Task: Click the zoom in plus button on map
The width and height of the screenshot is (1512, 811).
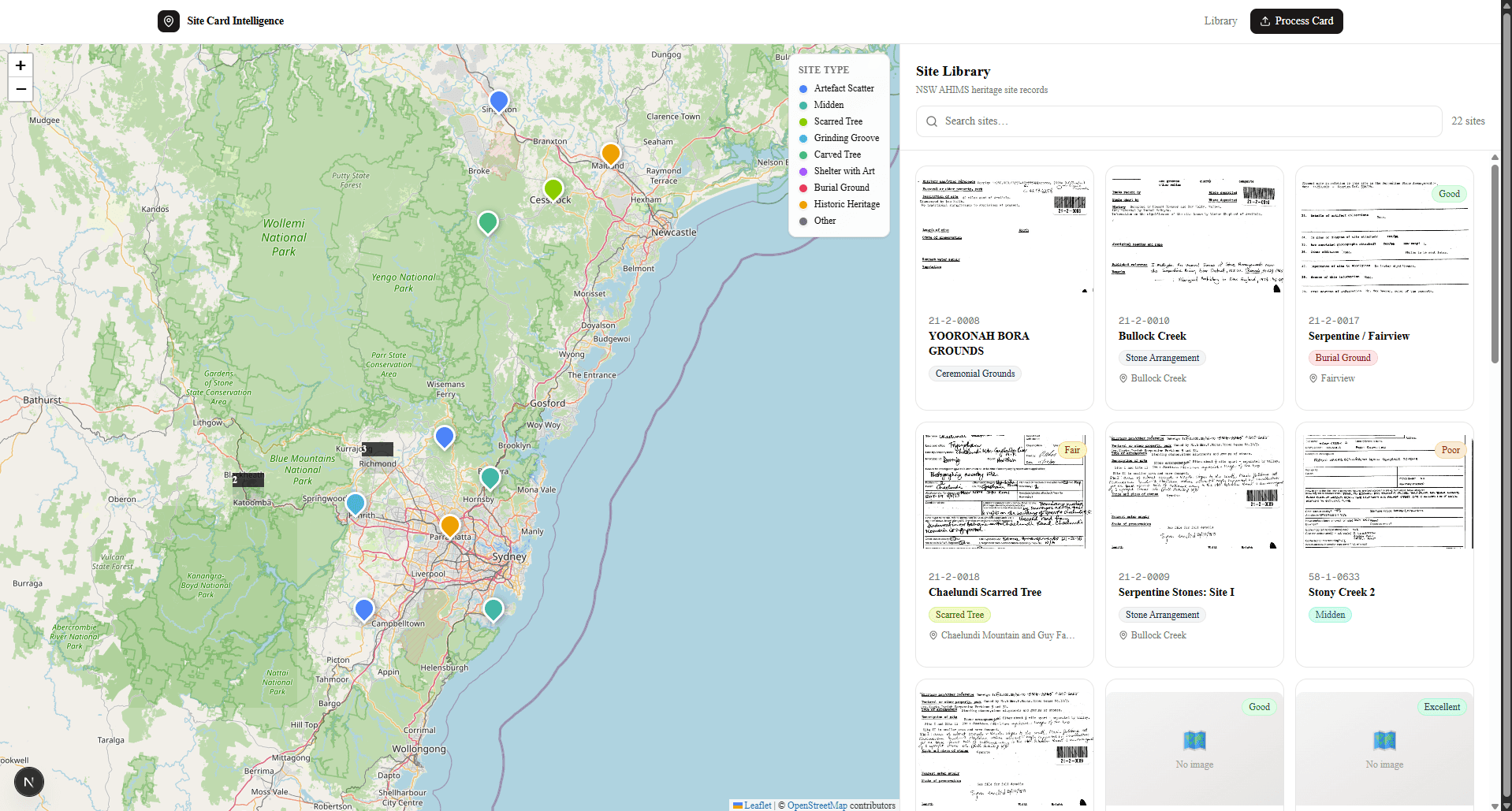Action: tap(20, 65)
